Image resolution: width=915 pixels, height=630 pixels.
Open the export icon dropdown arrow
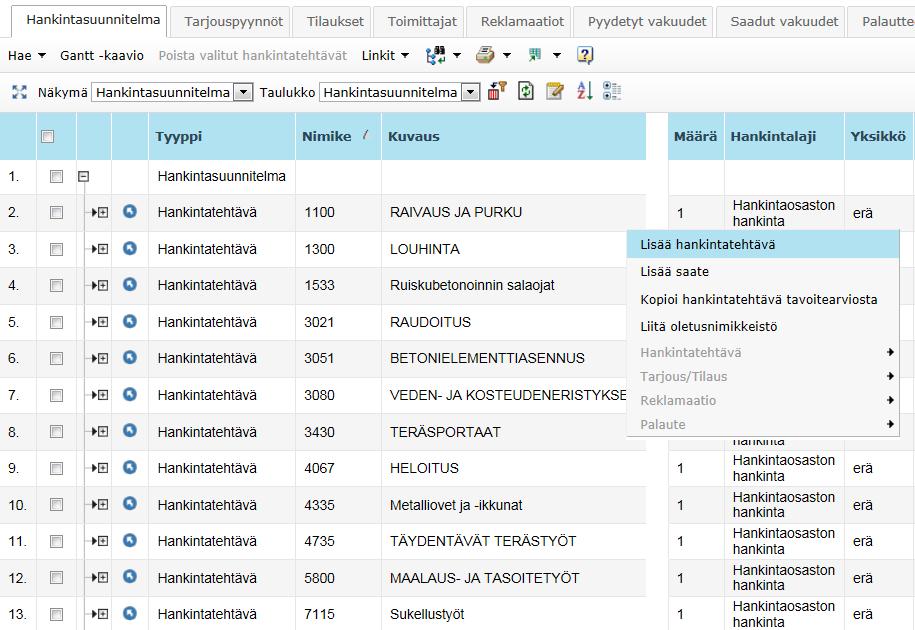[x=557, y=55]
